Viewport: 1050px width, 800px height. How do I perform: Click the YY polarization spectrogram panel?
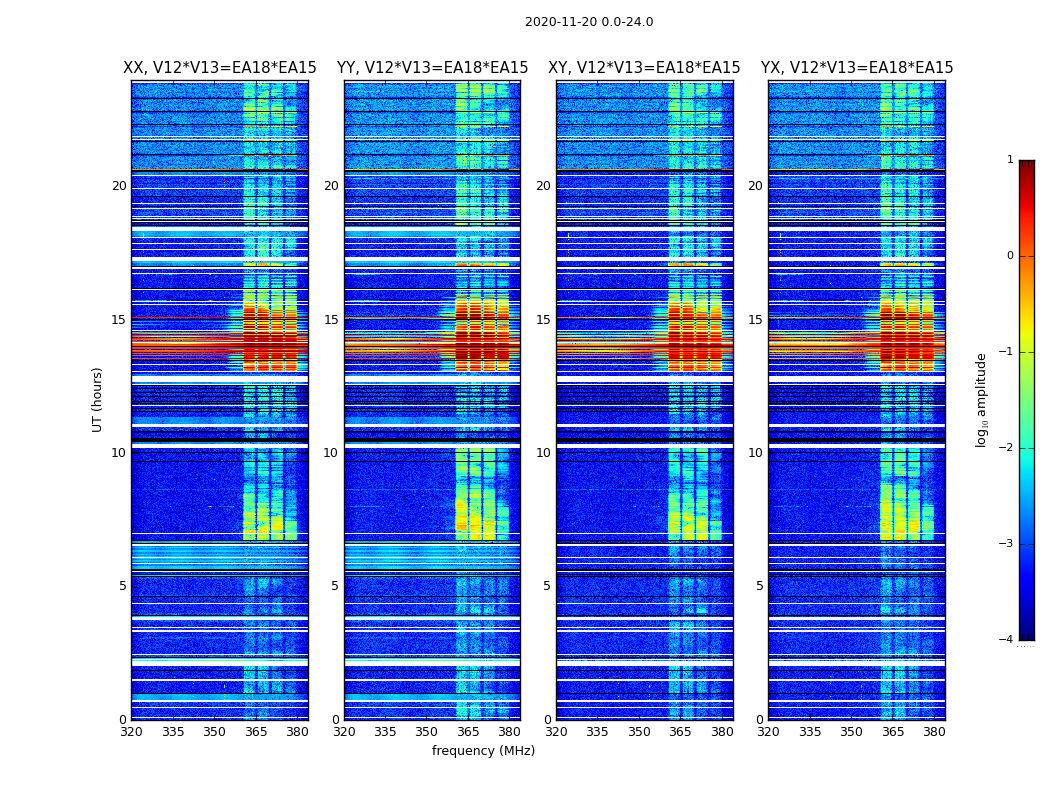pyautogui.click(x=432, y=400)
